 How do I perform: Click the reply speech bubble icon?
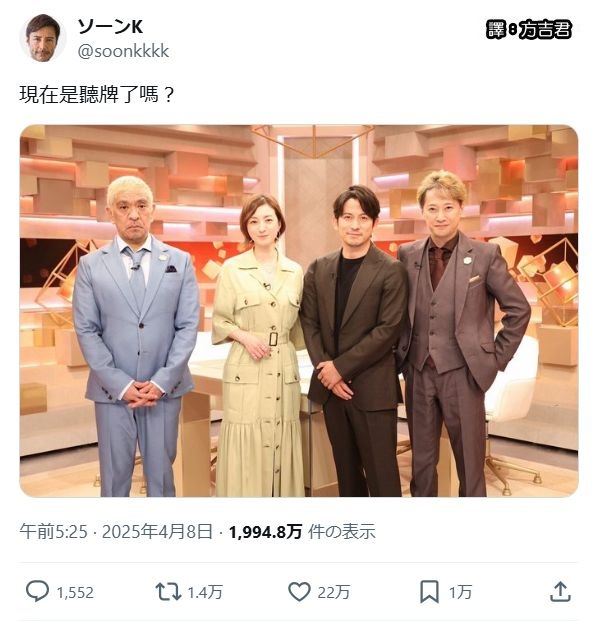coord(37,591)
